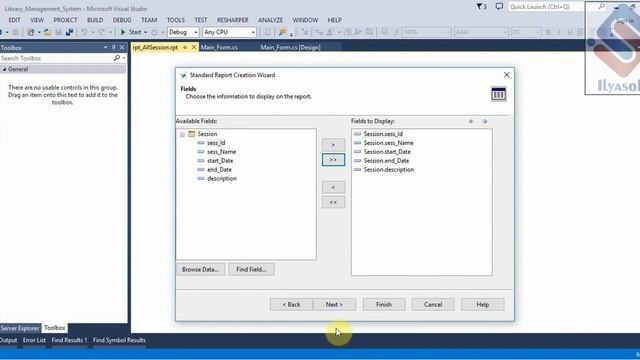Click the wizard Help button

[x=482, y=304]
